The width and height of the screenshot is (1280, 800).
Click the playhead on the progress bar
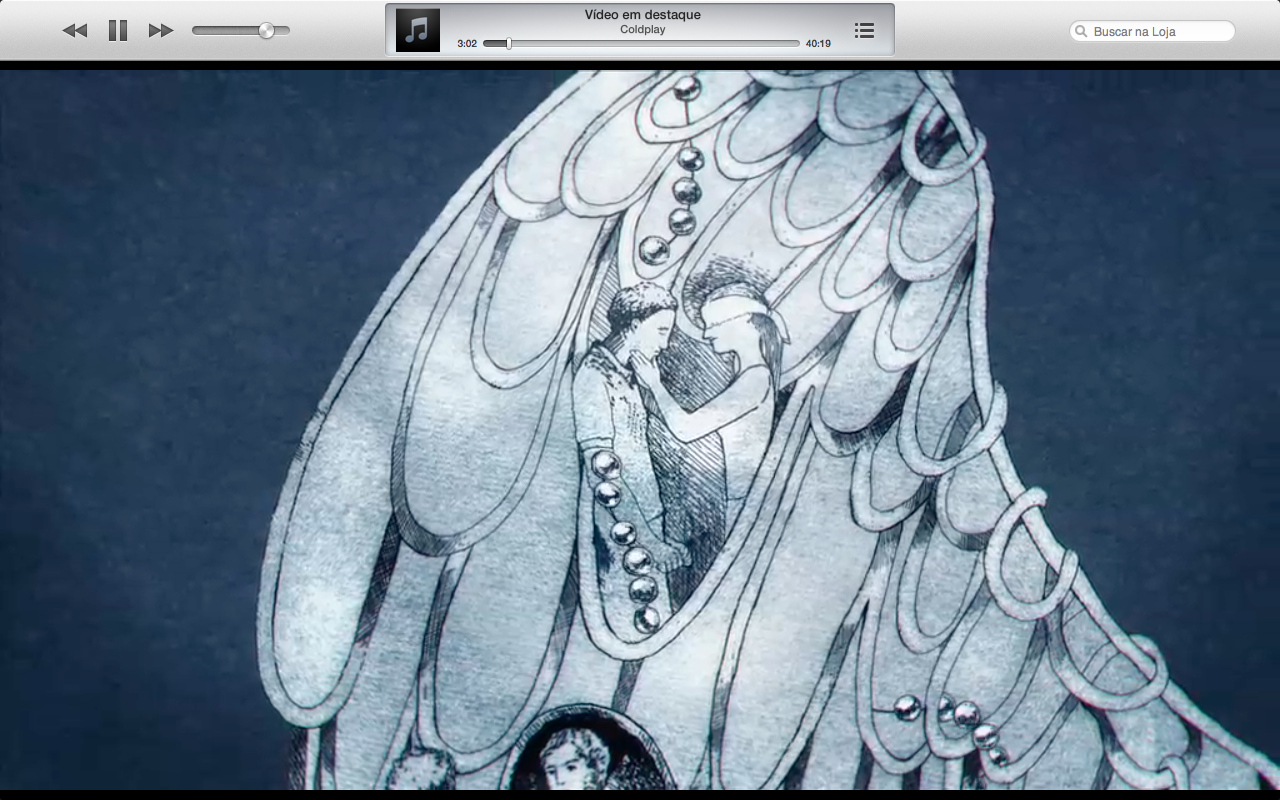click(x=508, y=43)
